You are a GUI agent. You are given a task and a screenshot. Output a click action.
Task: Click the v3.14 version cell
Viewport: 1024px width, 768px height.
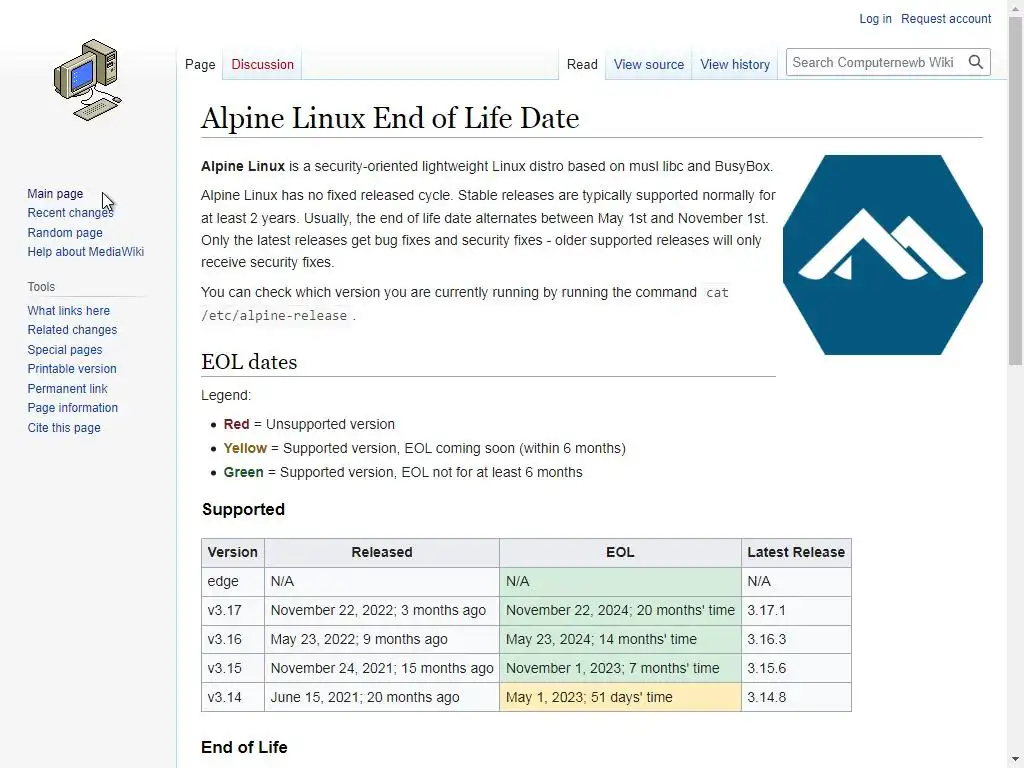[232, 697]
